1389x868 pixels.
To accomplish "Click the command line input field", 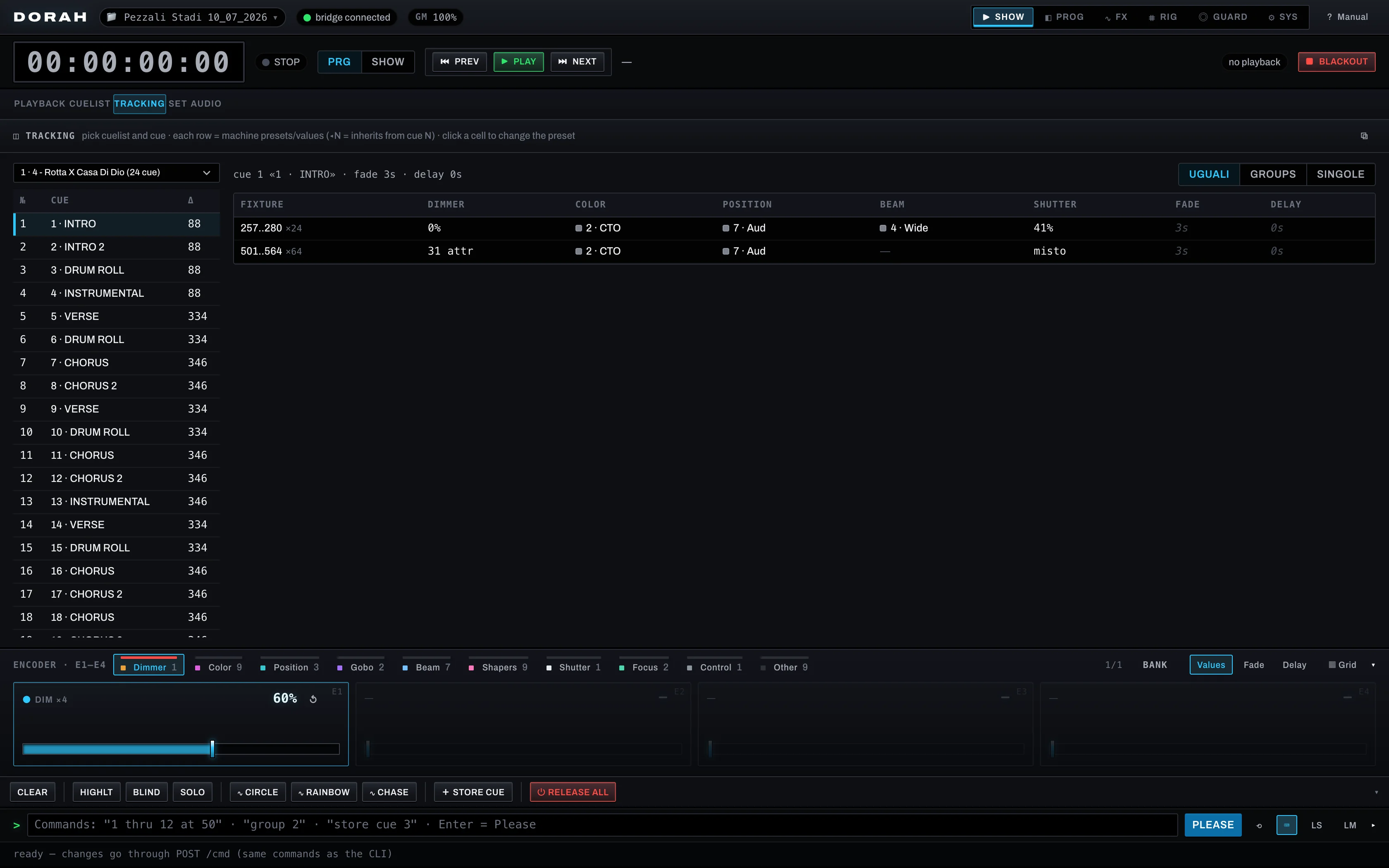I will 603,825.
